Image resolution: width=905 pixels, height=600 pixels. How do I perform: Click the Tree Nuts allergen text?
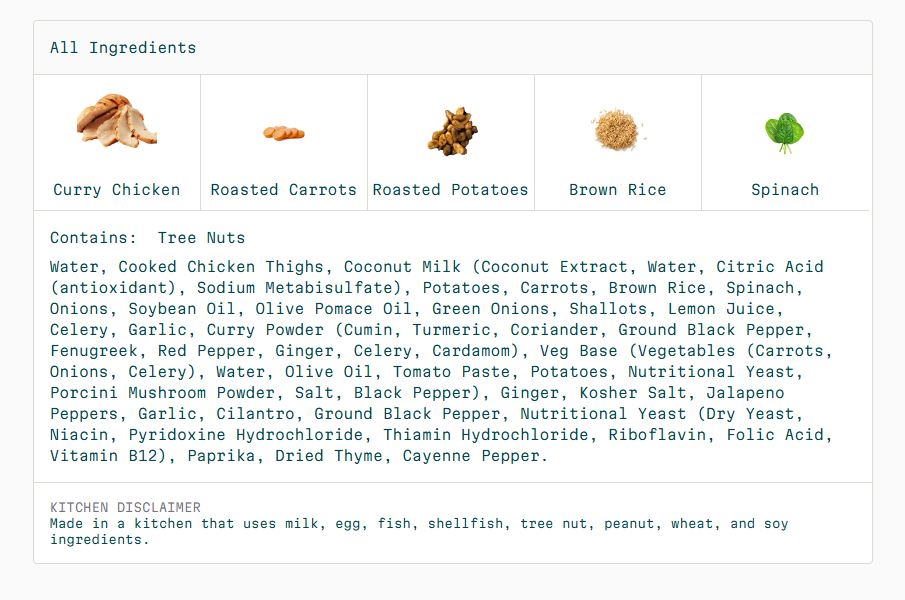[201, 238]
